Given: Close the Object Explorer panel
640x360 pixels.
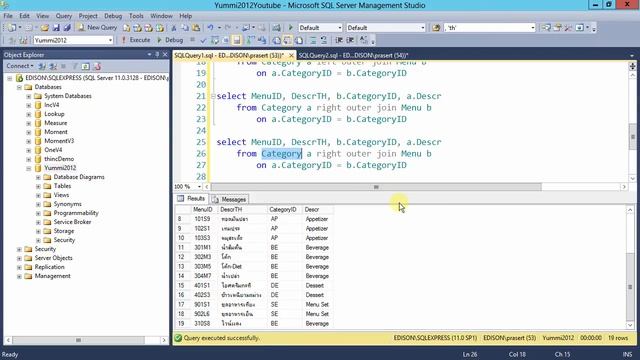Looking at the screenshot, I should 165,54.
